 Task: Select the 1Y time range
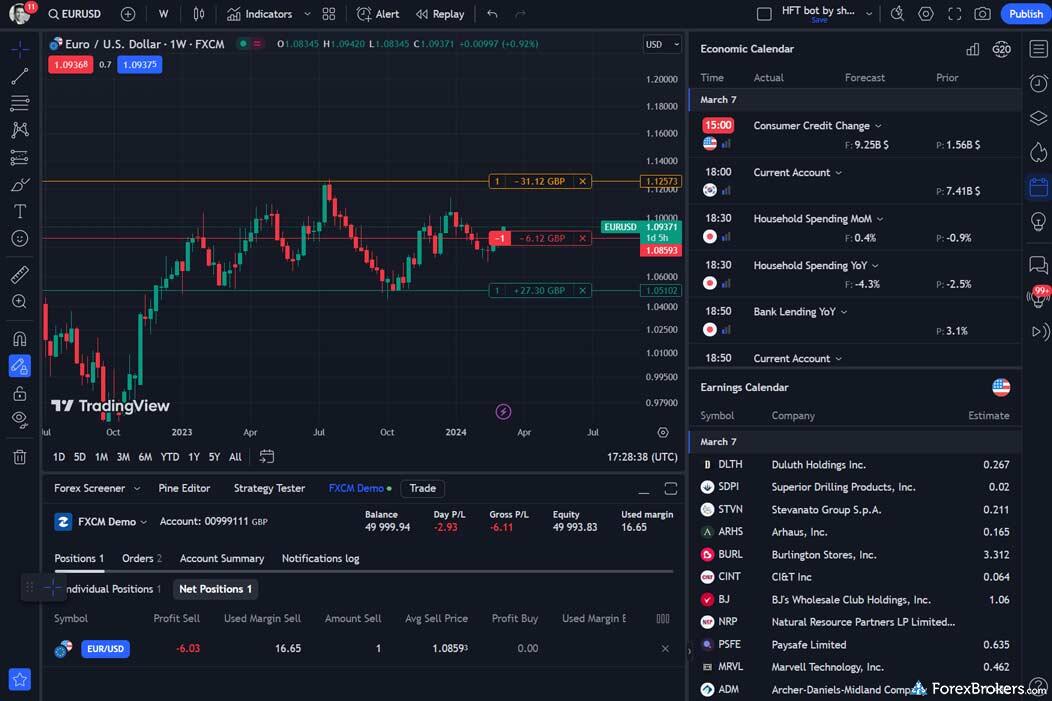pyautogui.click(x=193, y=457)
